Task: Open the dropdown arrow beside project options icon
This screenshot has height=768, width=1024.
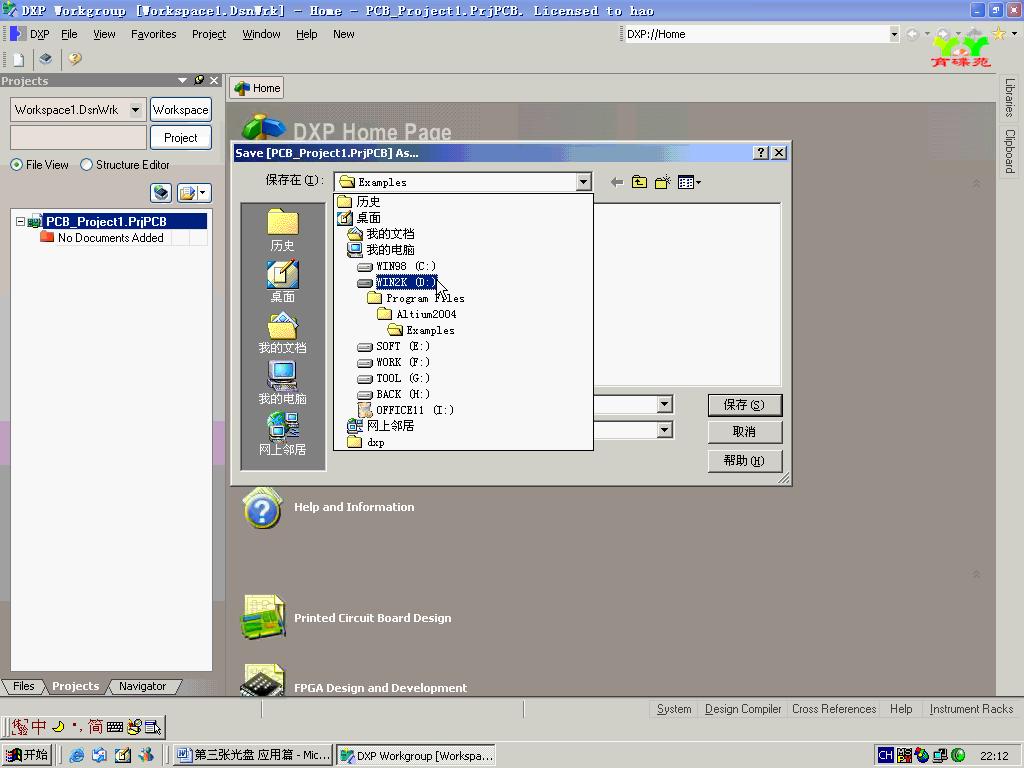Action: 203,193
